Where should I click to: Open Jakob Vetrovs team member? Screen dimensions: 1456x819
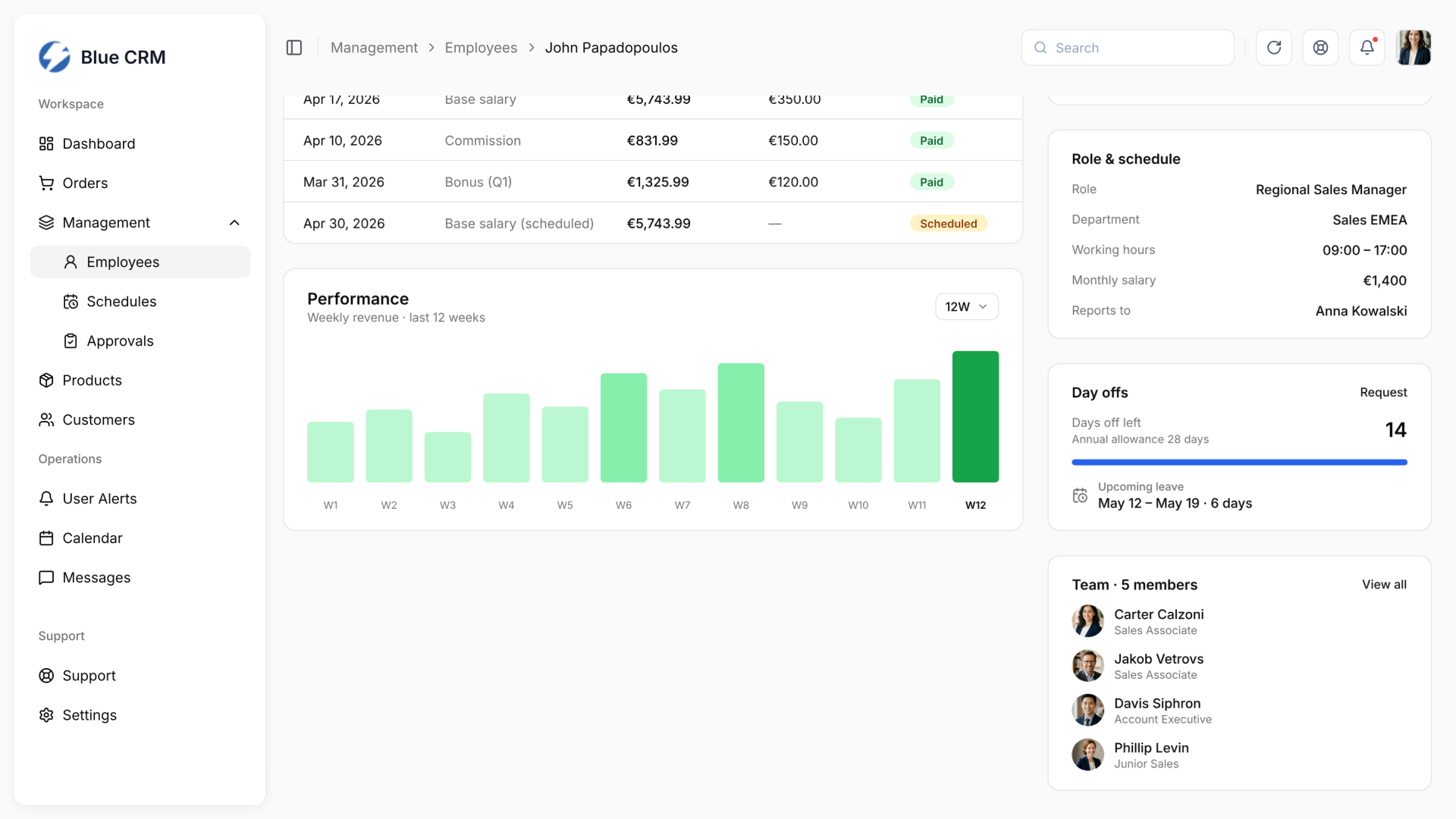pos(1239,666)
